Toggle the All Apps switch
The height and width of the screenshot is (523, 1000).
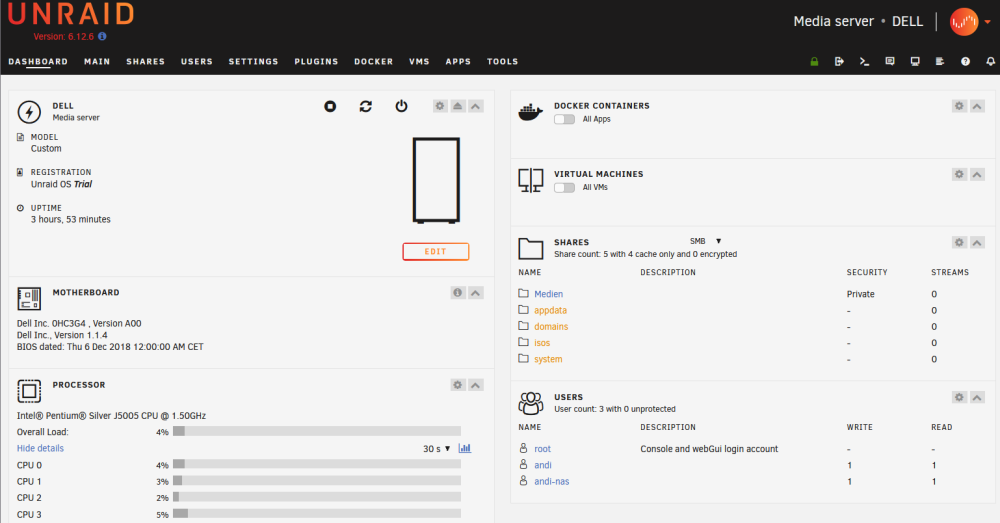click(564, 119)
